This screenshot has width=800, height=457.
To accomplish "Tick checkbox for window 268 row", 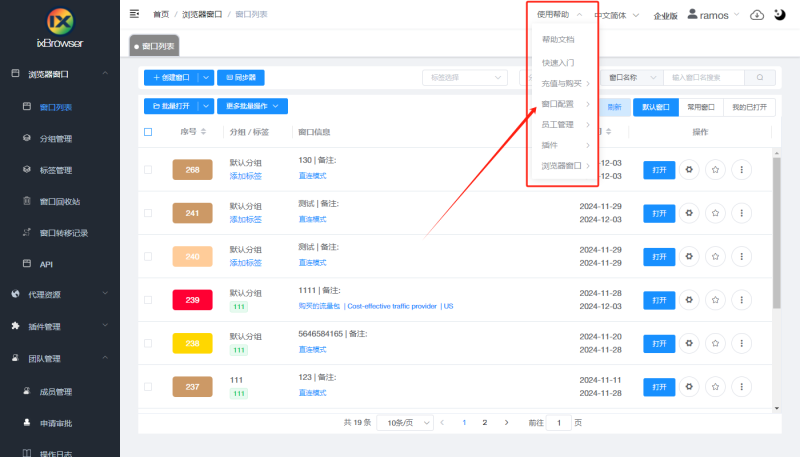I will coord(148,169).
